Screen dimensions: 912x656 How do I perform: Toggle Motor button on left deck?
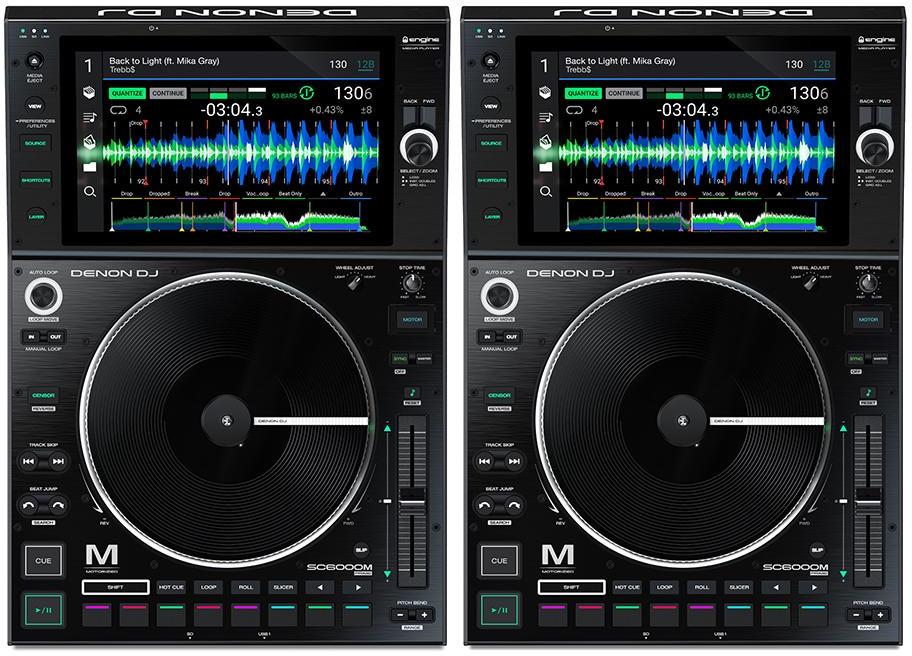[x=412, y=319]
